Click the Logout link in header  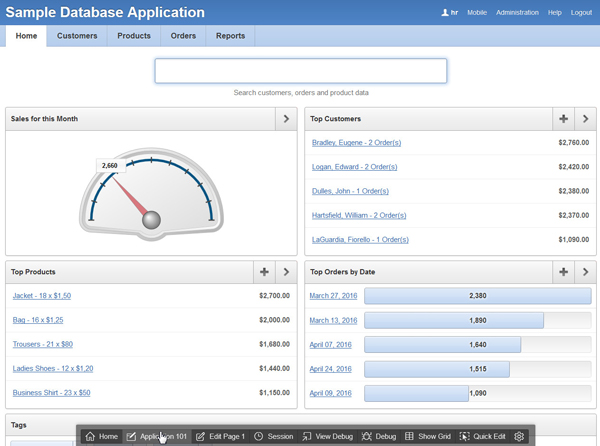point(581,12)
